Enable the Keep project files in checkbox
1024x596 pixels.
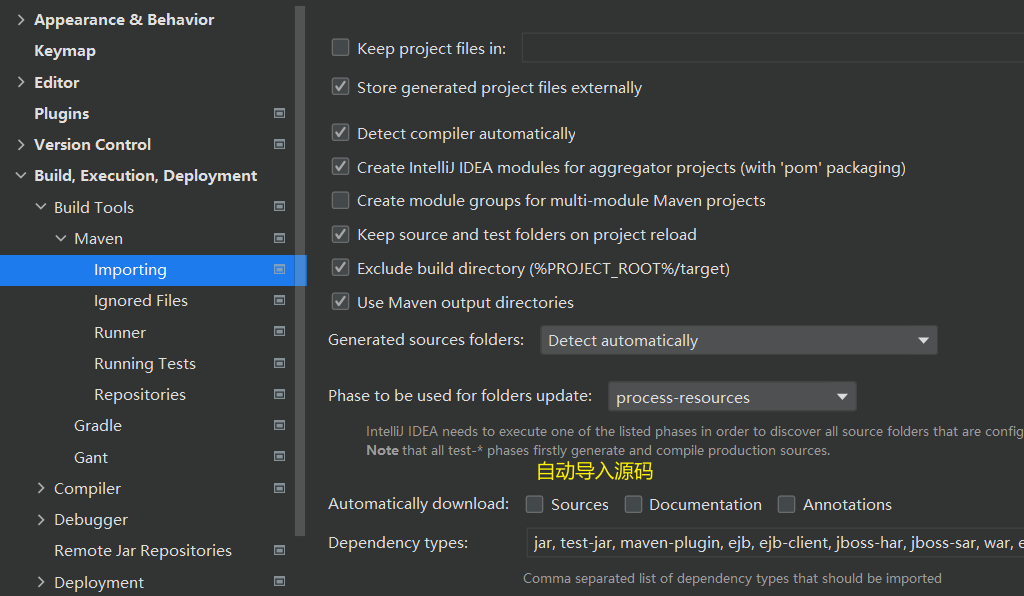340,48
